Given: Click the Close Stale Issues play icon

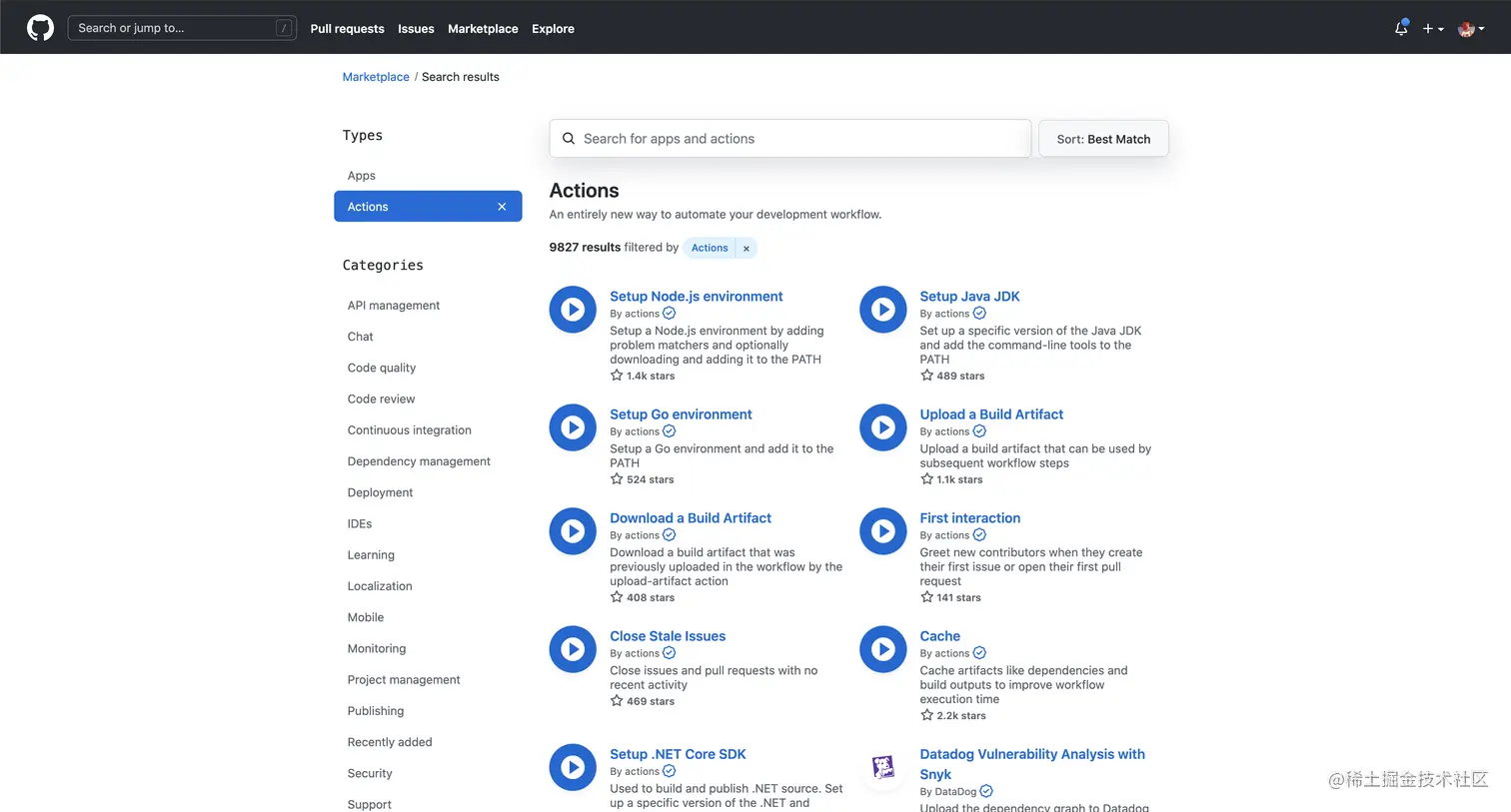Looking at the screenshot, I should (573, 649).
